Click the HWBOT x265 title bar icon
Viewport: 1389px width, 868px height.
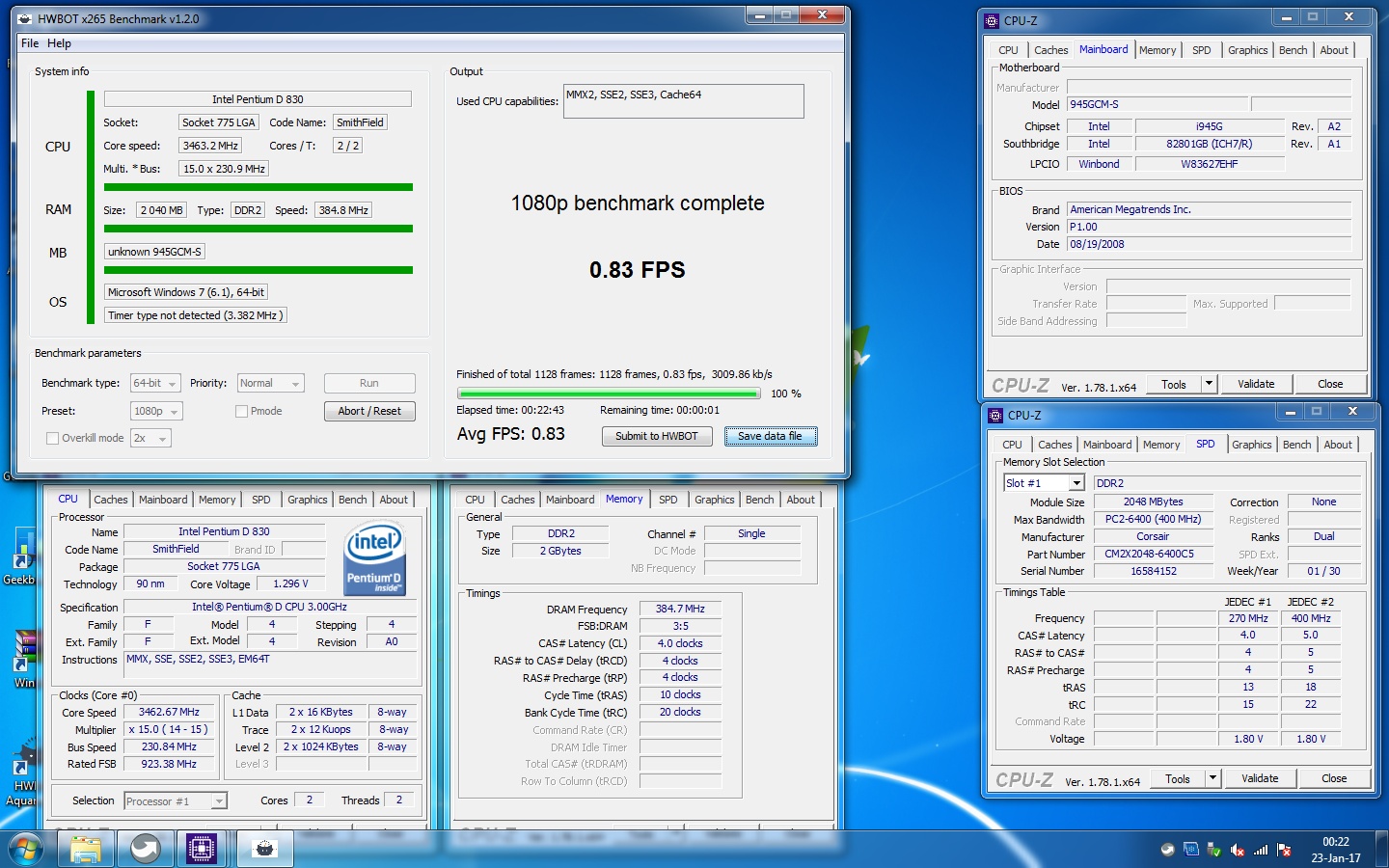tap(25, 18)
